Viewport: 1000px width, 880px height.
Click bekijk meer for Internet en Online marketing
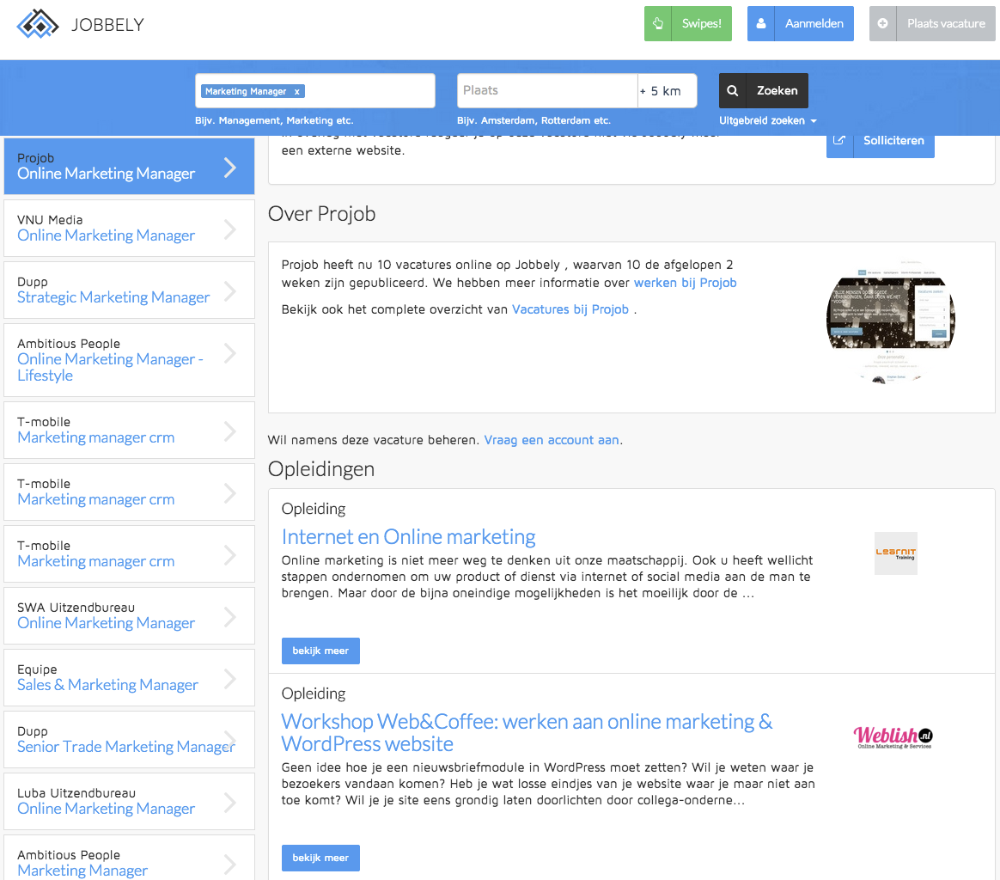coord(321,650)
